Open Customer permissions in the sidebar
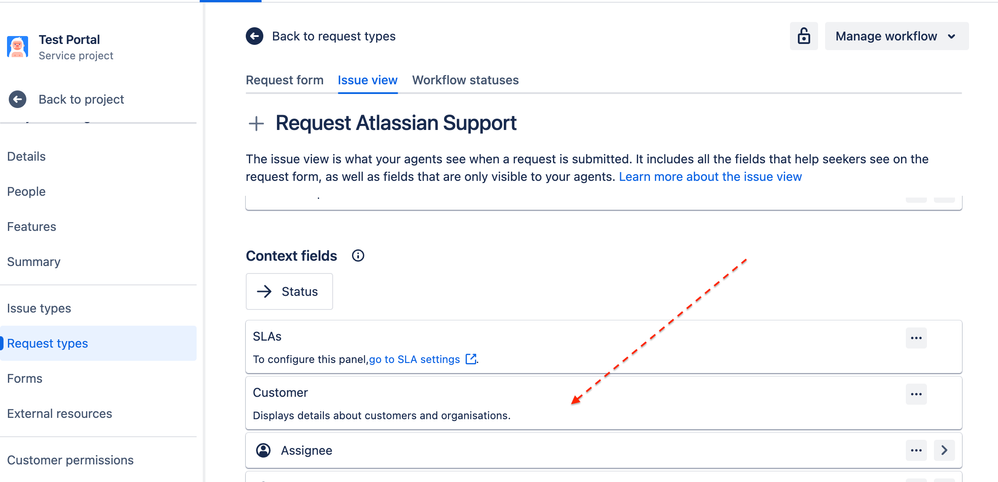This screenshot has height=482, width=998. pos(70,460)
